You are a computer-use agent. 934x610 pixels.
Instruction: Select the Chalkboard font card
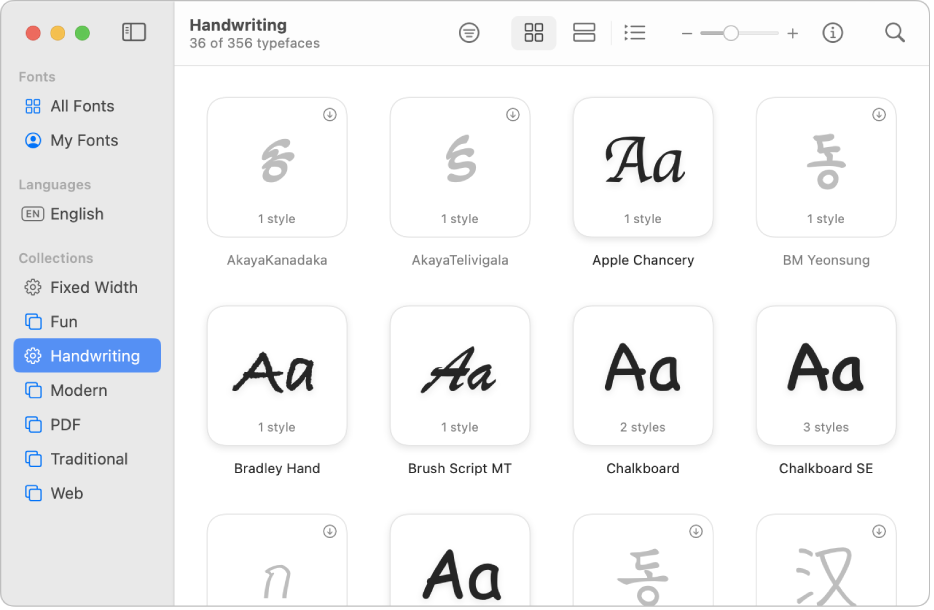coord(643,376)
